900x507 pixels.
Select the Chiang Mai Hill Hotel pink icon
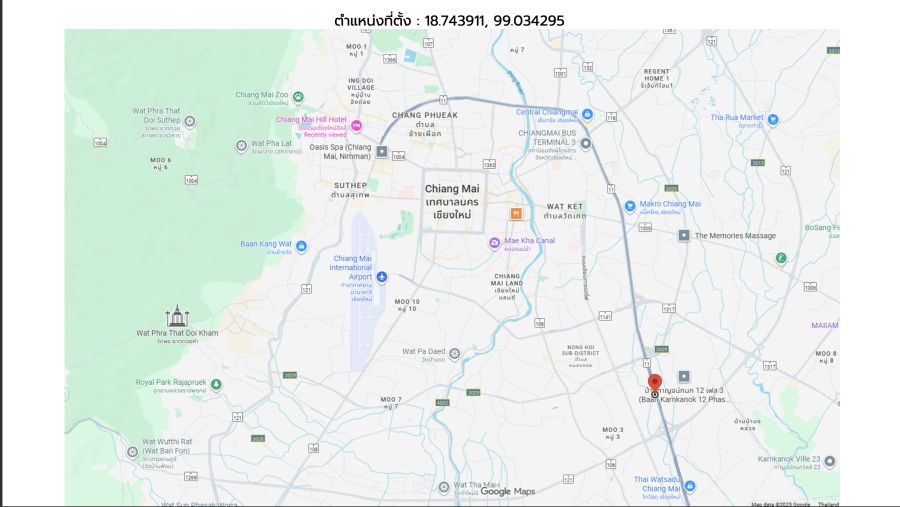coord(356,125)
